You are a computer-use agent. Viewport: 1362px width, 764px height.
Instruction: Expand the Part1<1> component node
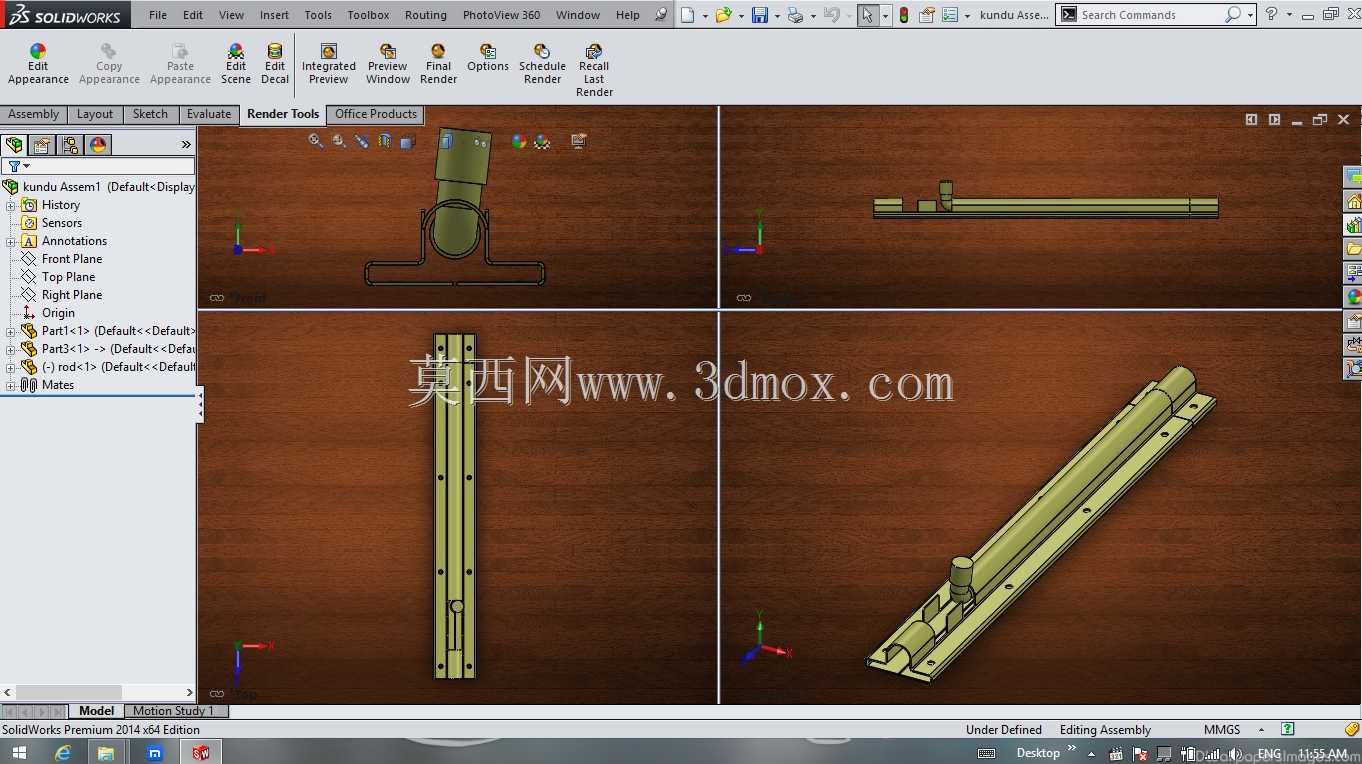pyautogui.click(x=11, y=331)
